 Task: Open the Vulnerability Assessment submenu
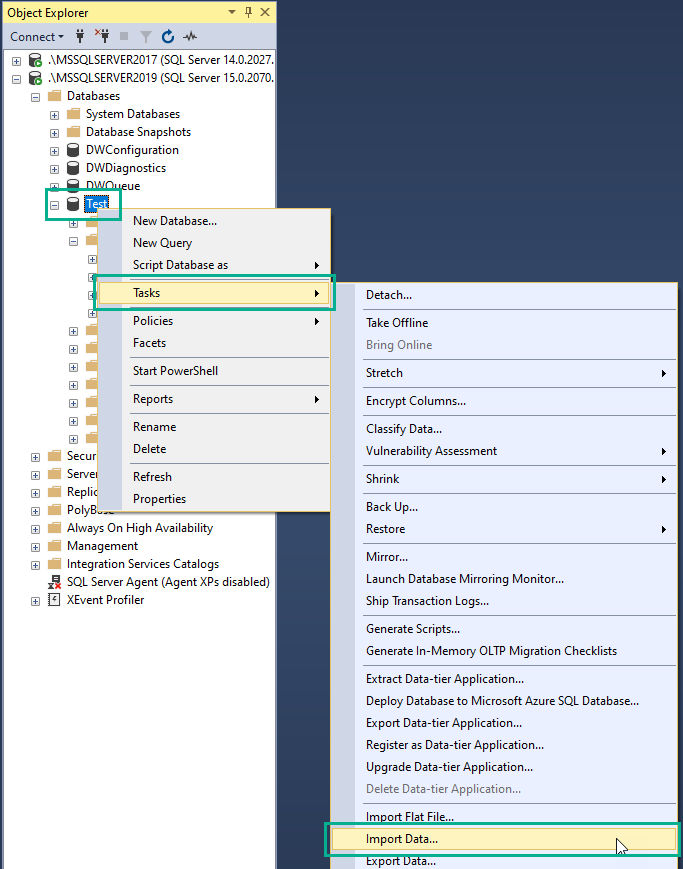point(503,451)
